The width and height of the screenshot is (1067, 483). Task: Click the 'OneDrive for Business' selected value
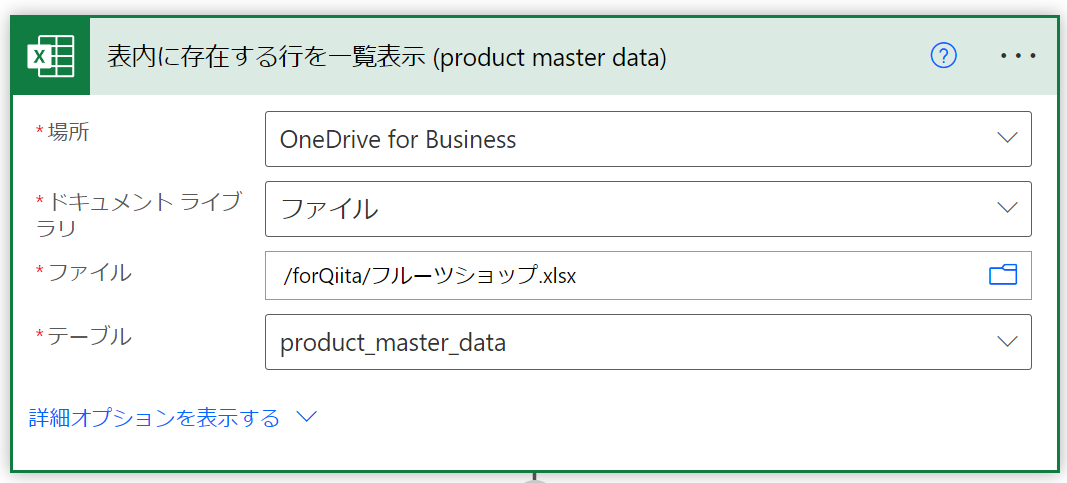(398, 140)
